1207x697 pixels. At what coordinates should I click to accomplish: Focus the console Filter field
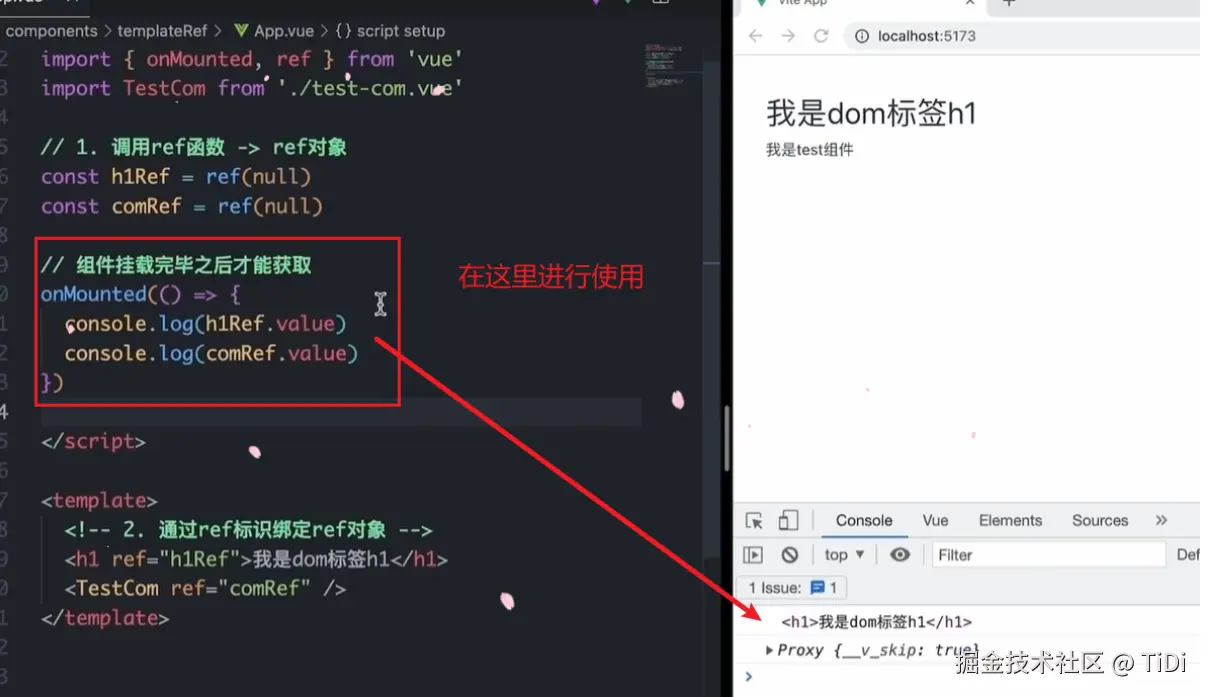pyautogui.click(x=1049, y=555)
